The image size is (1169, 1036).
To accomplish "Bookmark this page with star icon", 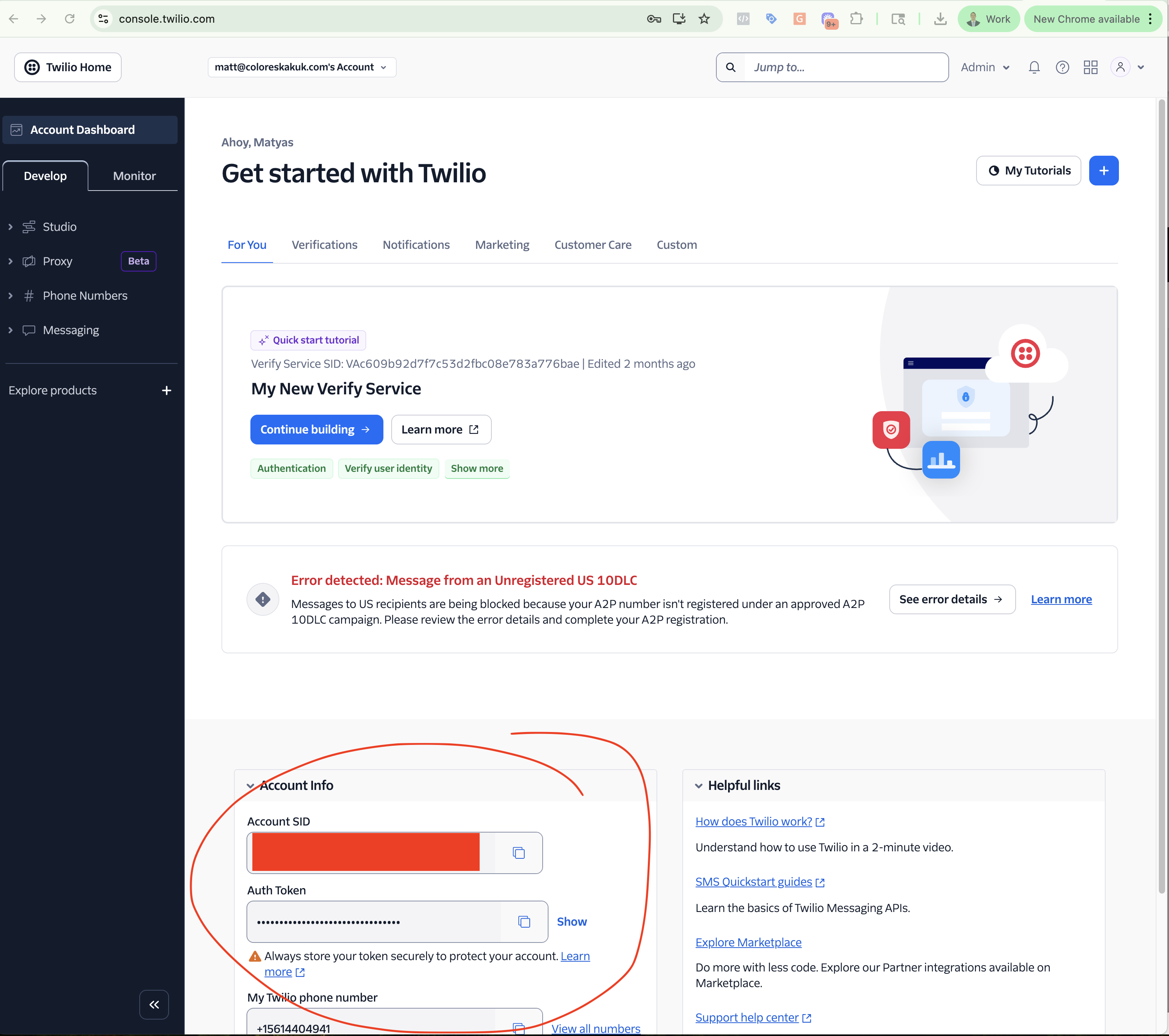I will [x=704, y=19].
